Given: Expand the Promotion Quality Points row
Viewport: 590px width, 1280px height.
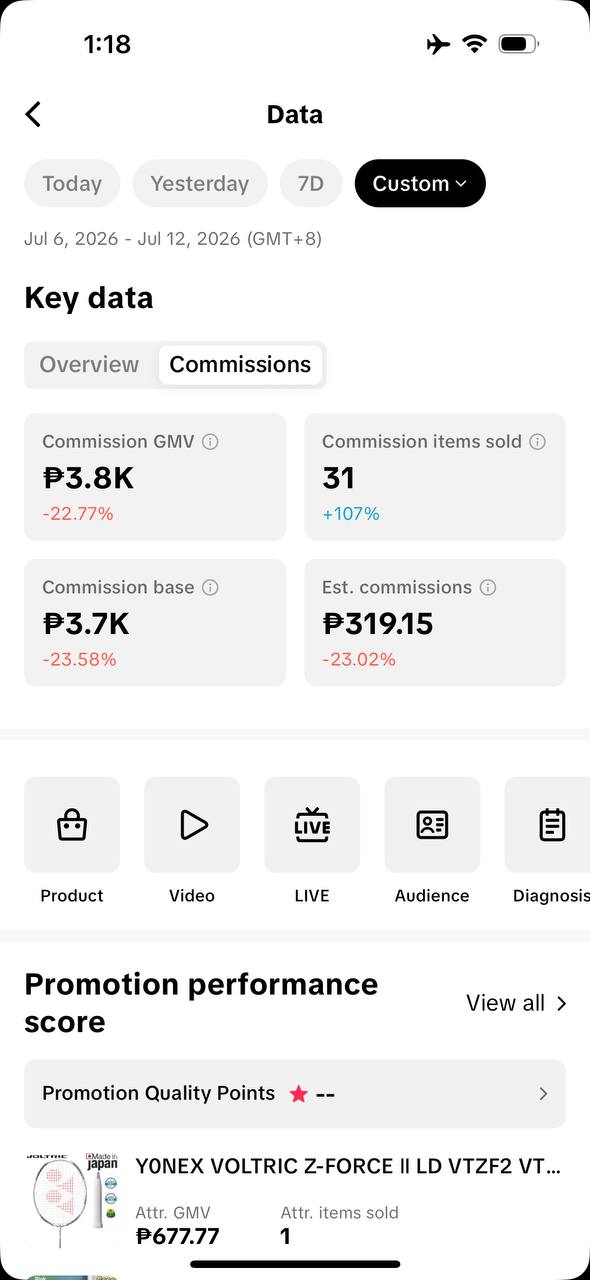Looking at the screenshot, I should click(x=295, y=1093).
